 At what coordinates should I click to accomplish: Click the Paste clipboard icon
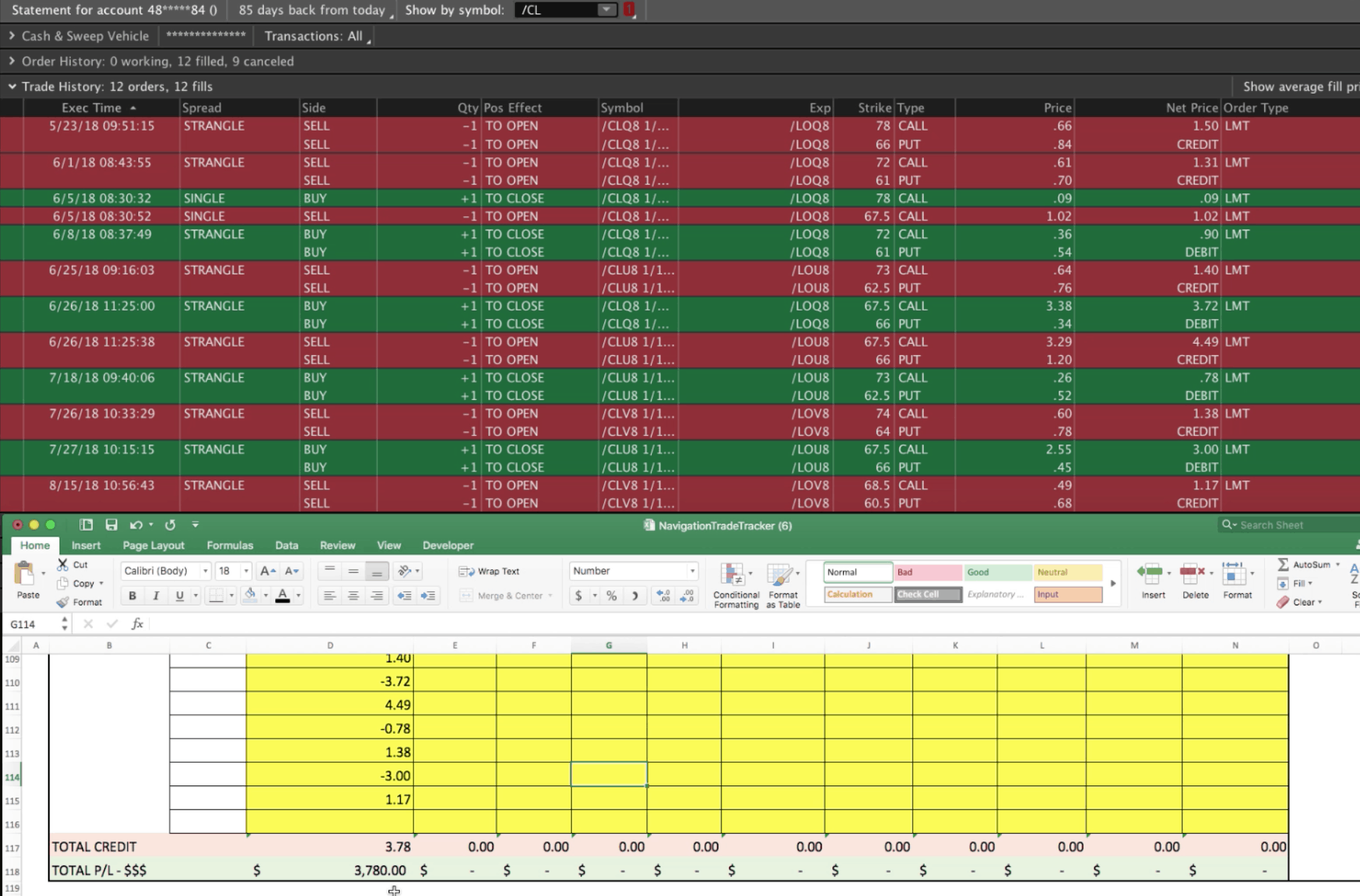pos(25,573)
